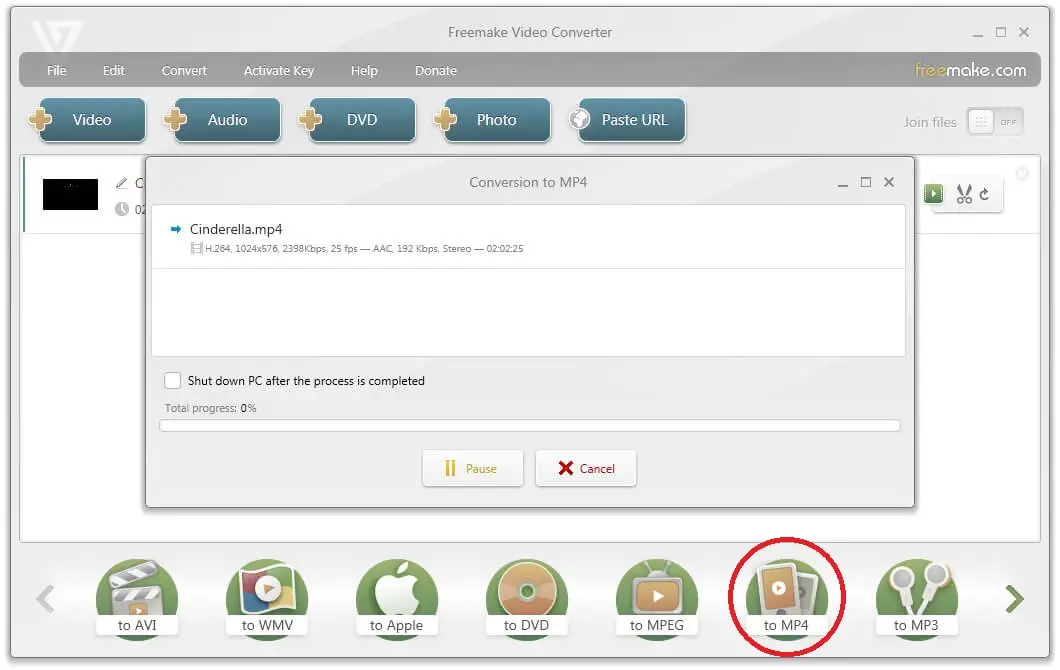Open the Edit menu

click(x=114, y=70)
